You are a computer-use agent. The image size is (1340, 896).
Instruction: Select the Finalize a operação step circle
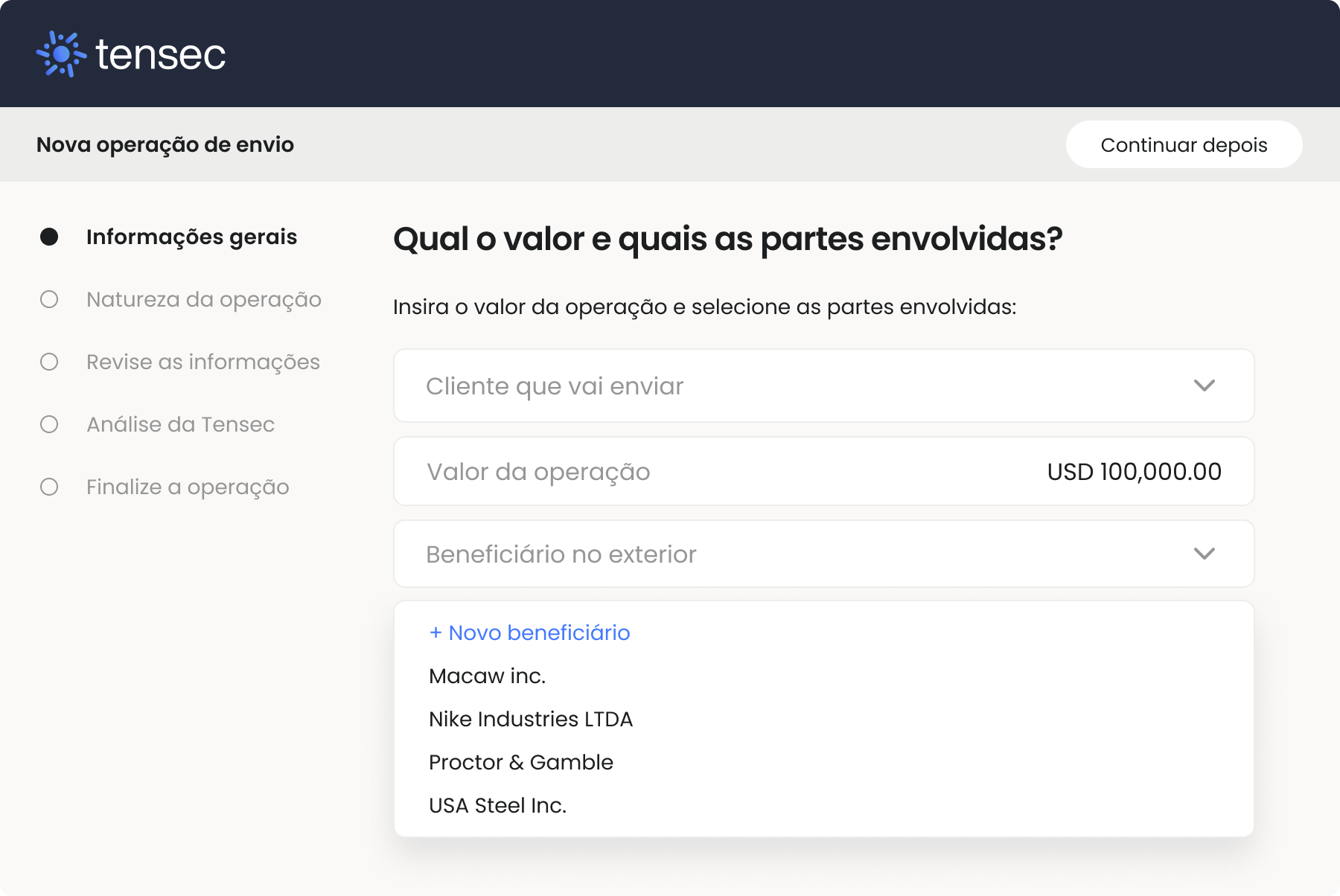(x=49, y=487)
